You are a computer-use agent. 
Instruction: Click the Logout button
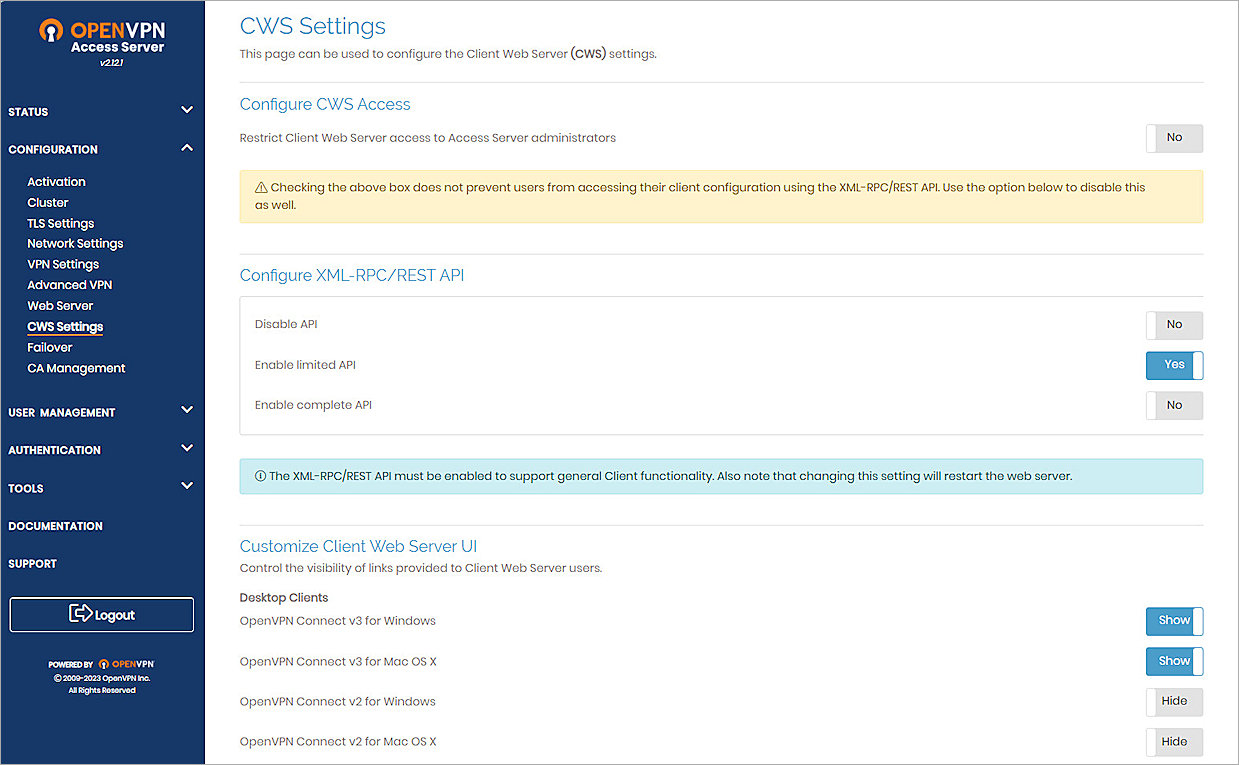pos(101,615)
